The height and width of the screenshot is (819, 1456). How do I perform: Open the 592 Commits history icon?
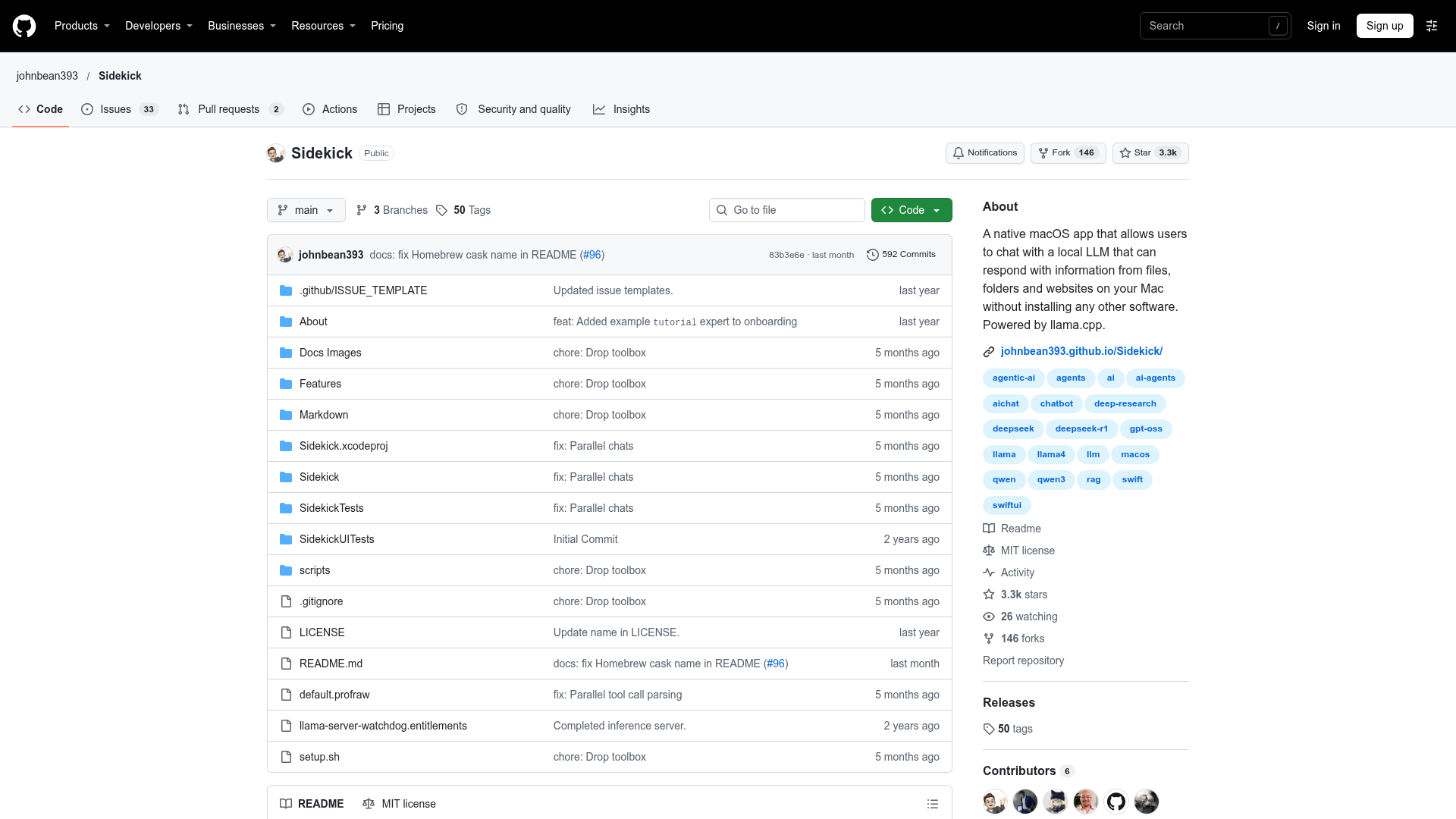pos(873,255)
